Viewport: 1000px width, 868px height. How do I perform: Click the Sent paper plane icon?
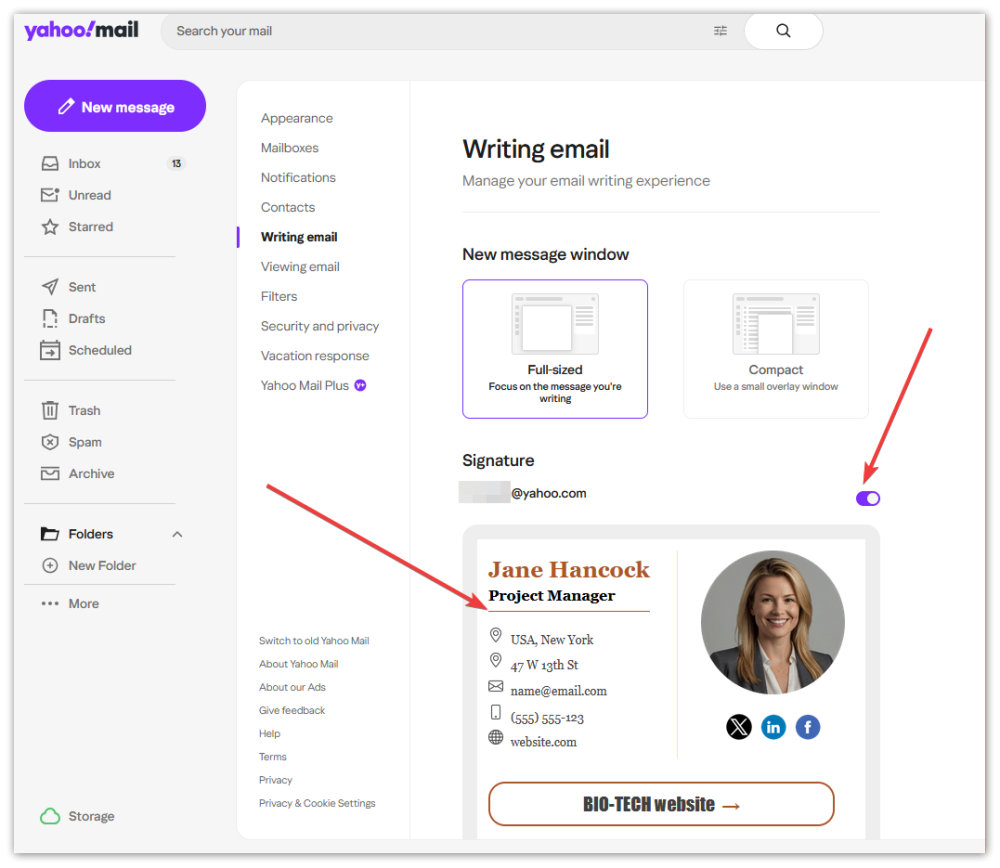coord(50,287)
